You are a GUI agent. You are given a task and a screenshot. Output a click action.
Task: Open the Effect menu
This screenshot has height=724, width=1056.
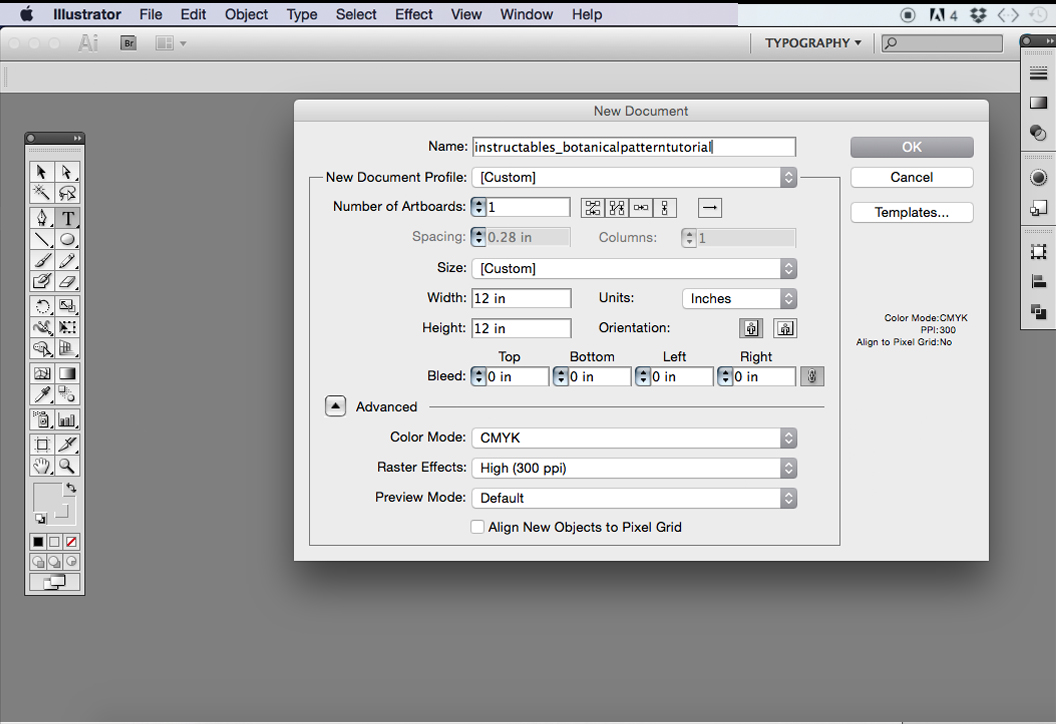click(414, 14)
